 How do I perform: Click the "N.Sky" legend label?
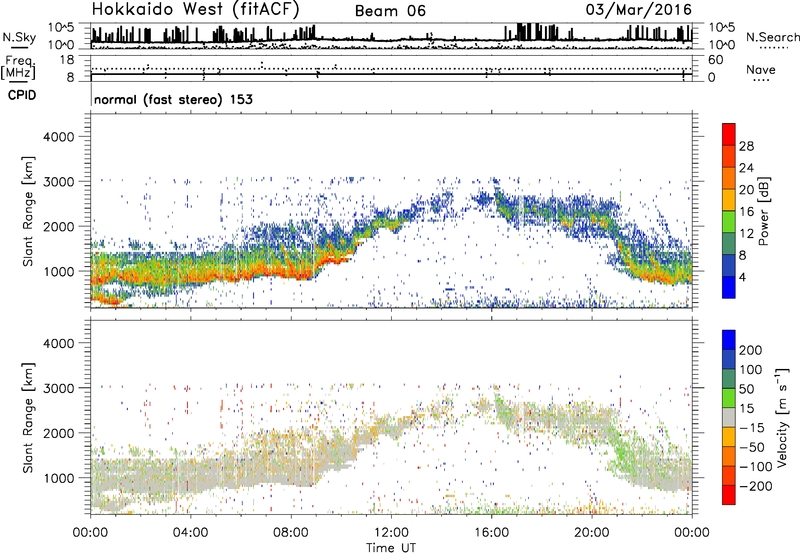19,37
